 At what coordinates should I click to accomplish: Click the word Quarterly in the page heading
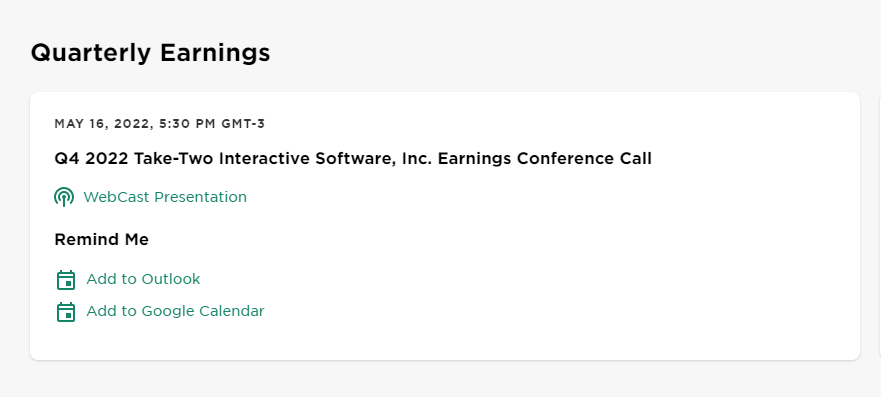point(91,53)
